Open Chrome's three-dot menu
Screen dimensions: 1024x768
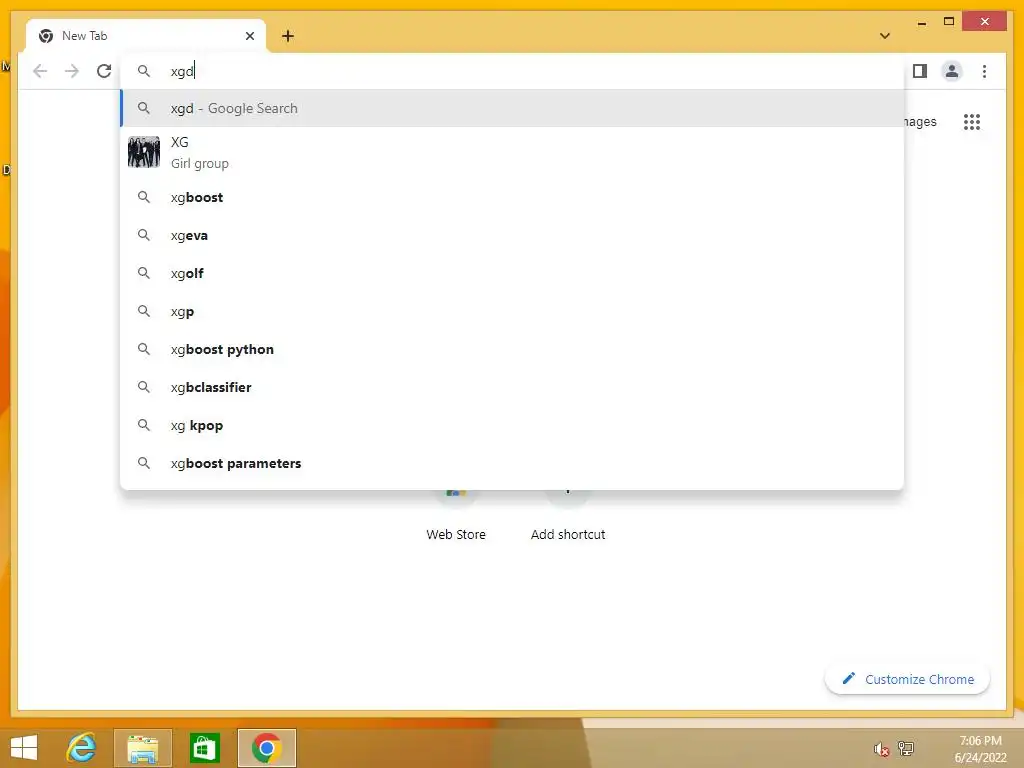(984, 71)
